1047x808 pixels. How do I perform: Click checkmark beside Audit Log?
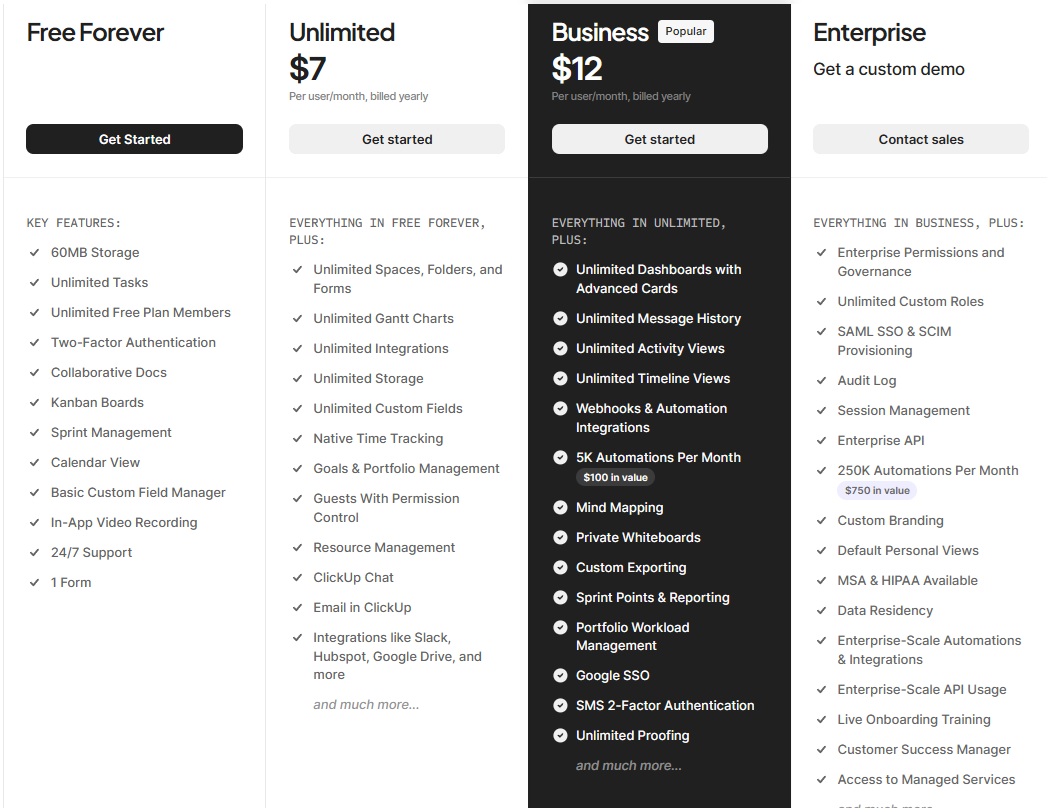(x=821, y=381)
